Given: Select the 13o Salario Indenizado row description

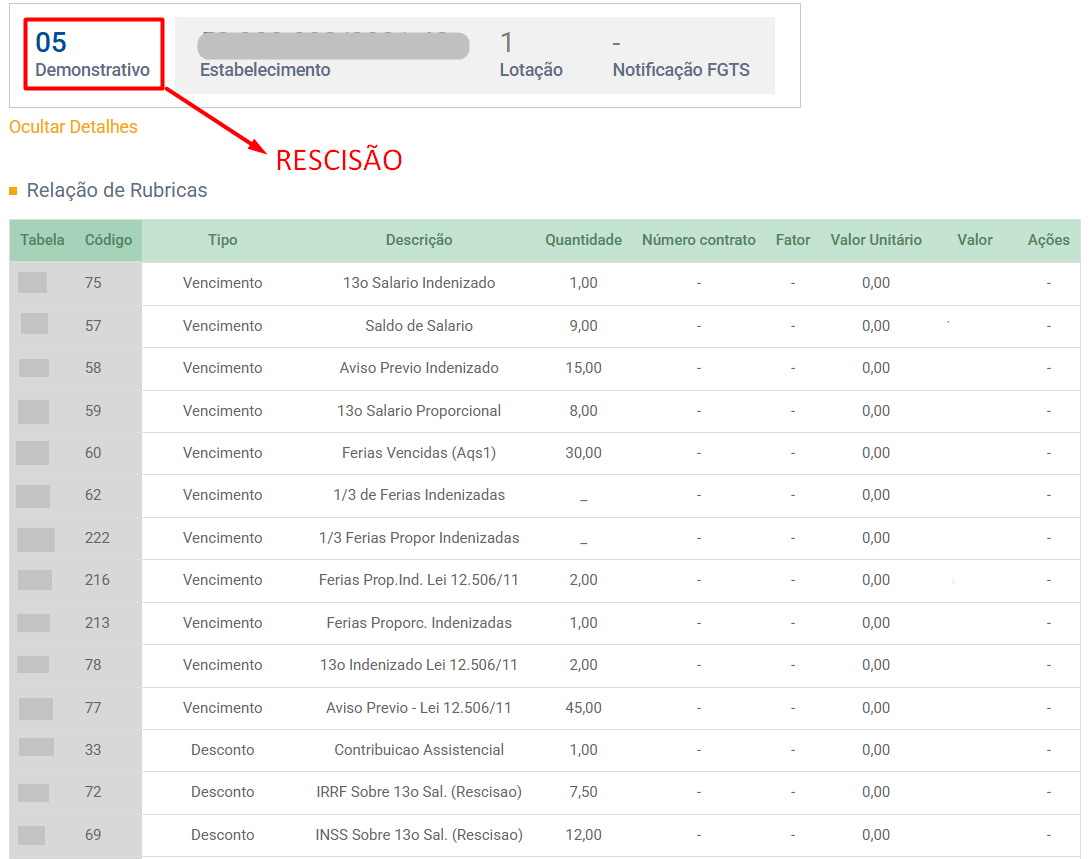Looking at the screenshot, I should [419, 283].
